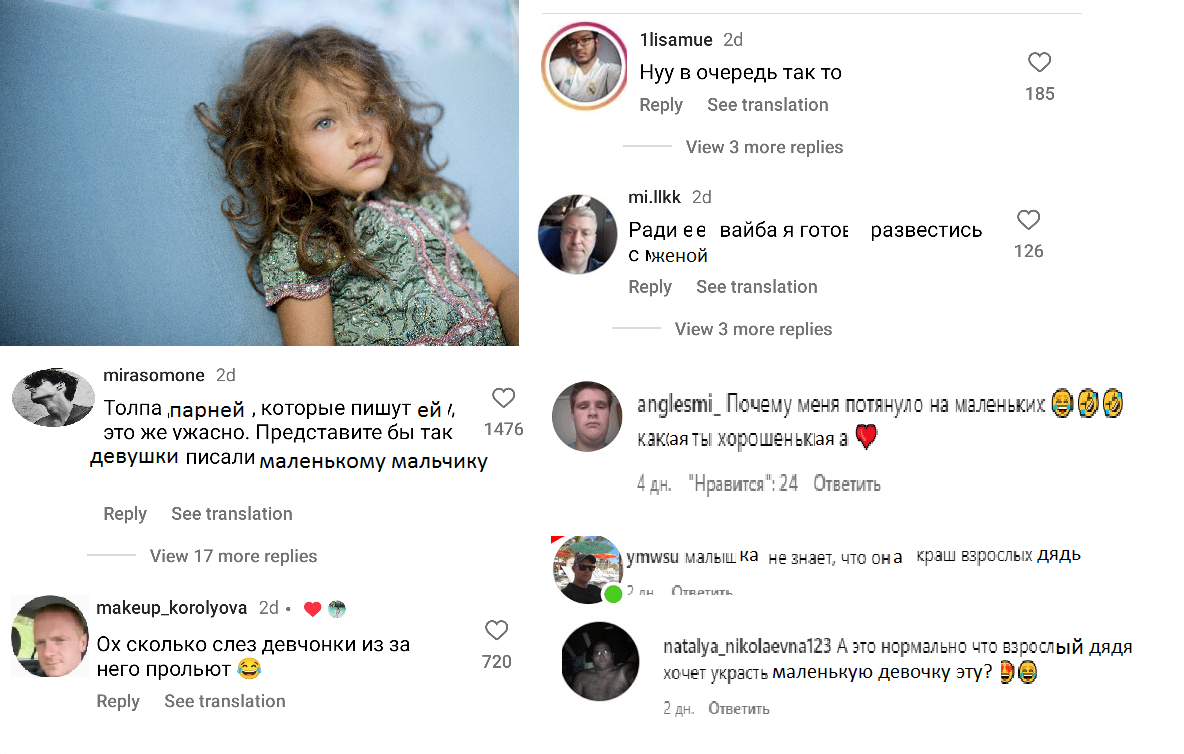Image resolution: width=1184 pixels, height=754 pixels.
Task: Open natalya_nikolaevna123's profile avatar
Action: [600, 661]
